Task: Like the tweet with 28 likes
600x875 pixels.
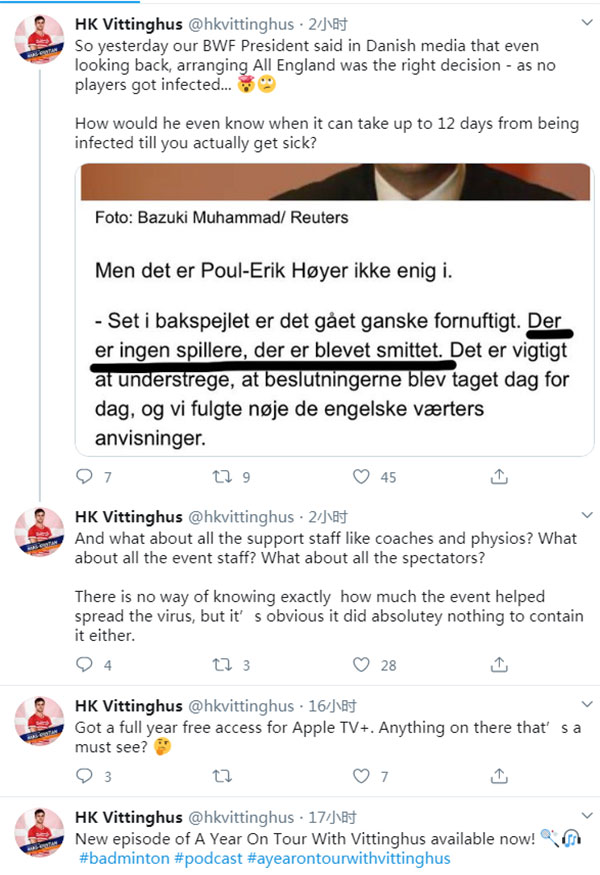Action: [362, 664]
